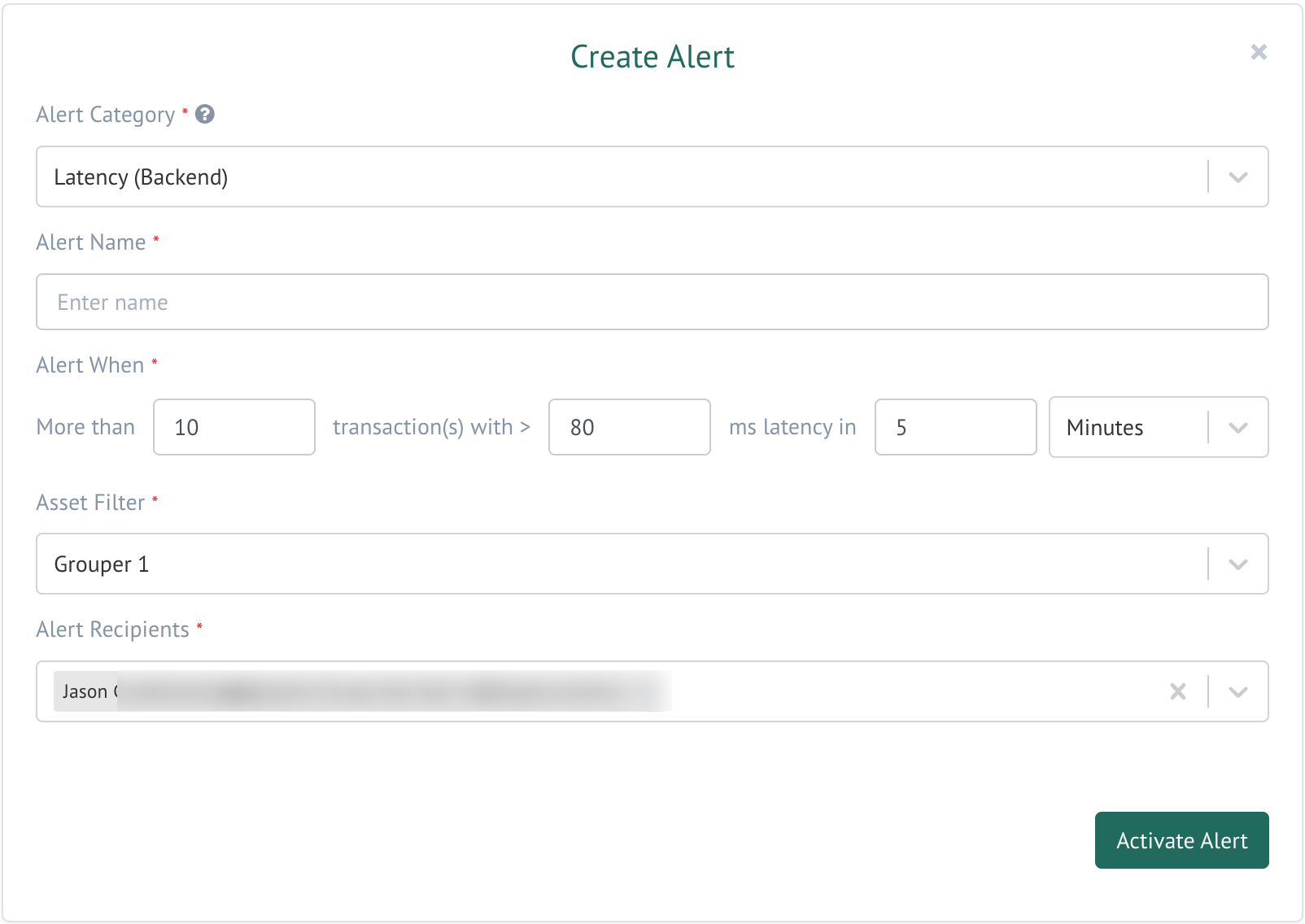
Task: Click the Alert Category label text
Action: click(x=106, y=115)
